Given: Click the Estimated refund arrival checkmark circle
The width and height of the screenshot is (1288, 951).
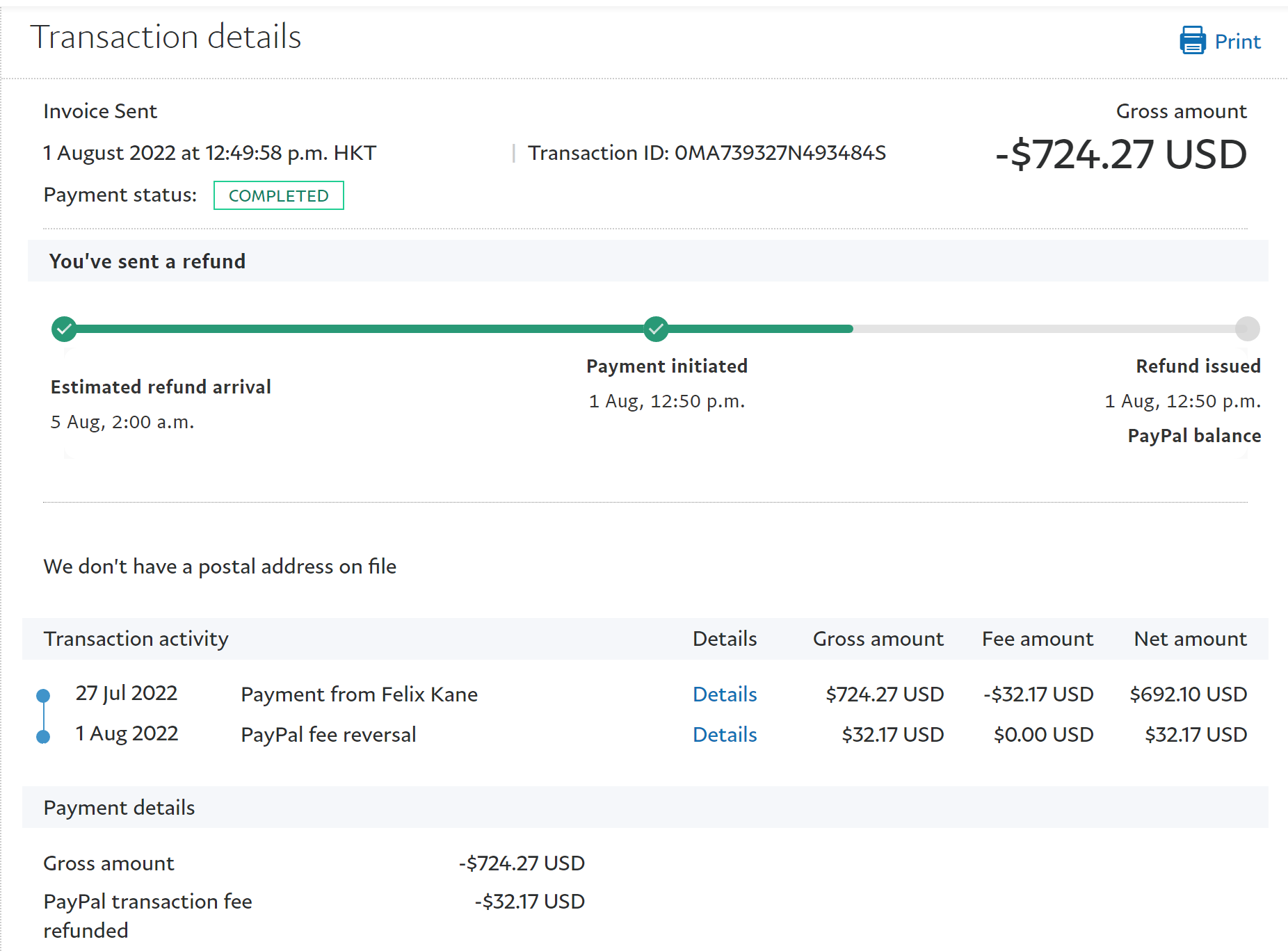Looking at the screenshot, I should [64, 329].
